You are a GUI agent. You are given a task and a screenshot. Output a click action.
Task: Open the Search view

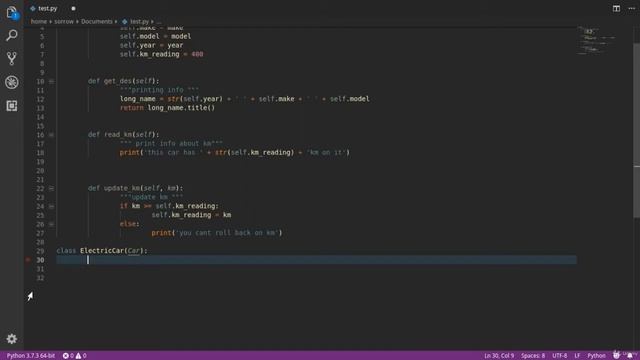tap(12, 36)
